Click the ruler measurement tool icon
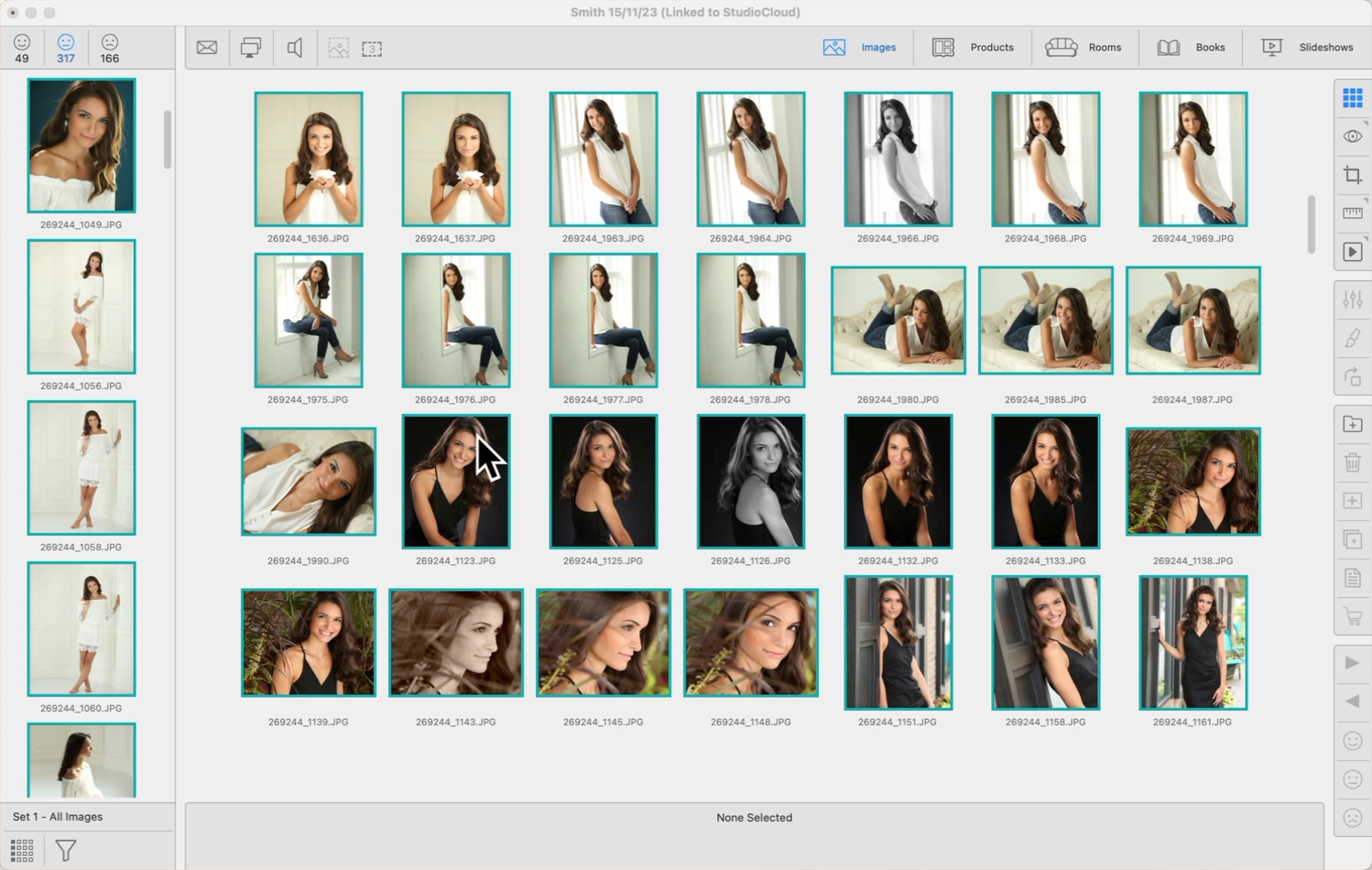Screen dimensions: 1372x870 point(1352,213)
